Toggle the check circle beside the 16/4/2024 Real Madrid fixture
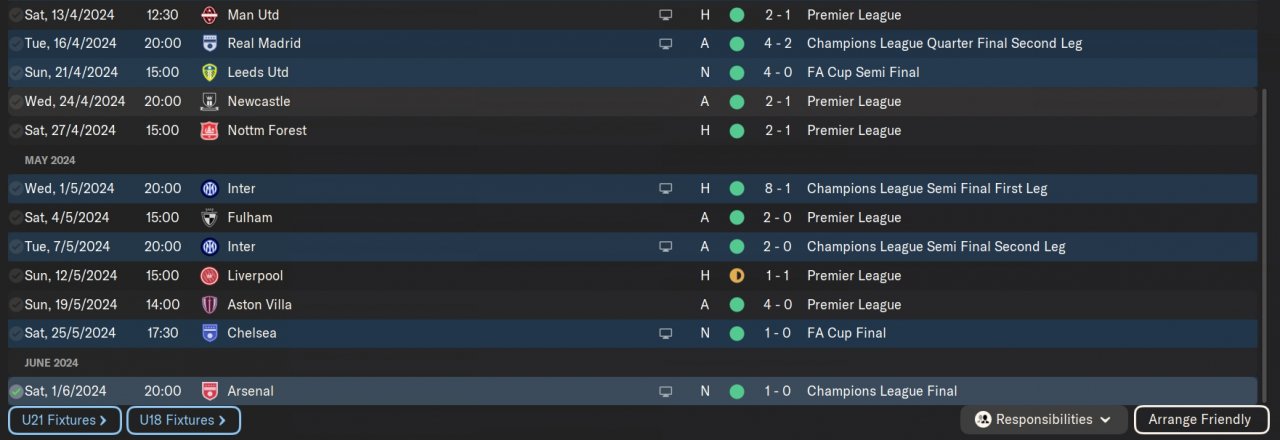1280x440 pixels. point(16,44)
